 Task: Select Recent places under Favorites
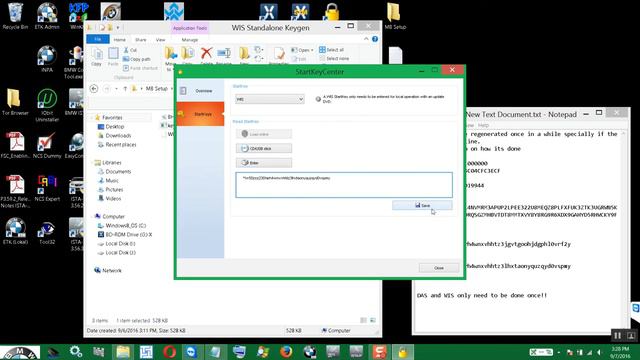tap(117, 144)
